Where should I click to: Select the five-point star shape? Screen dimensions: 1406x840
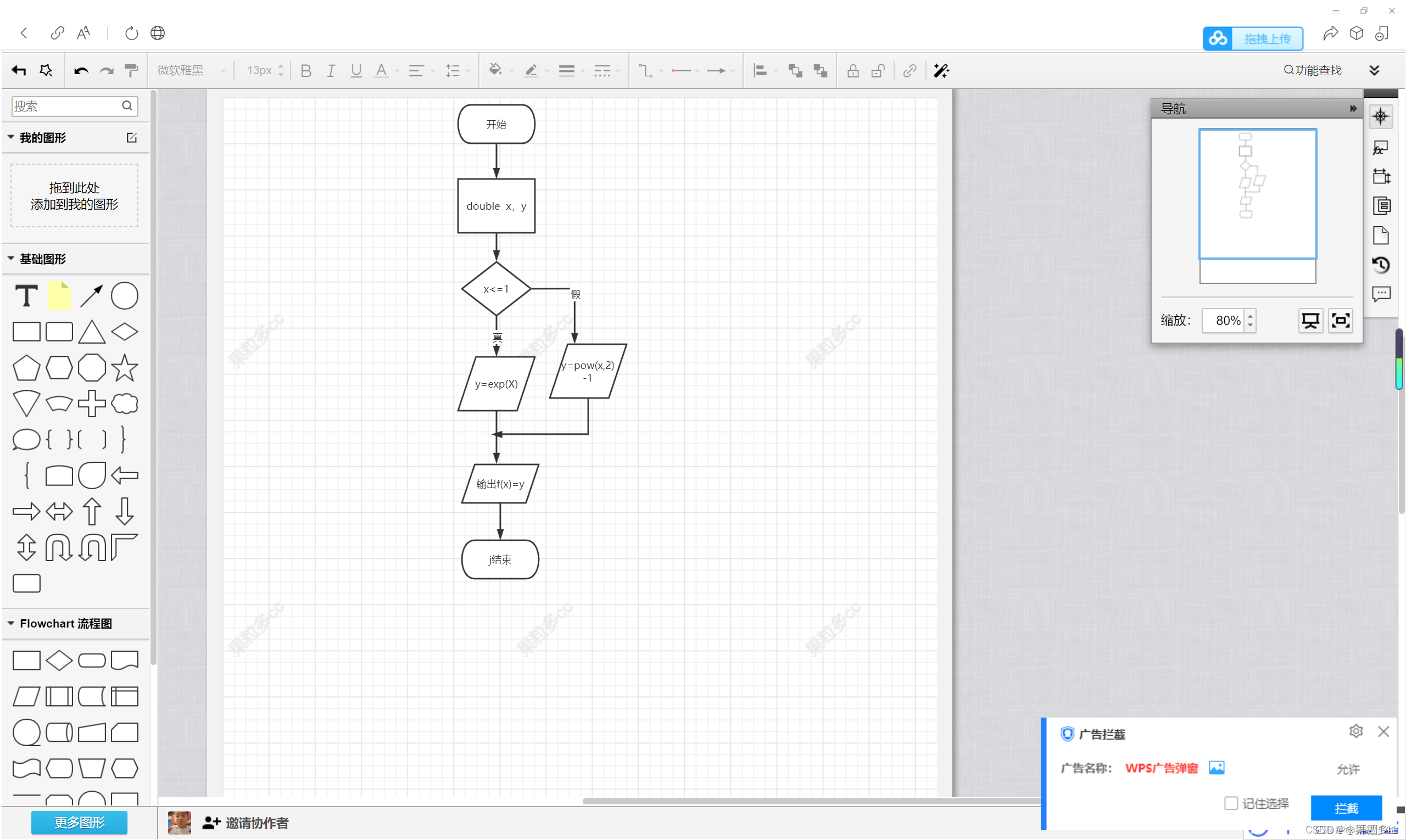125,367
